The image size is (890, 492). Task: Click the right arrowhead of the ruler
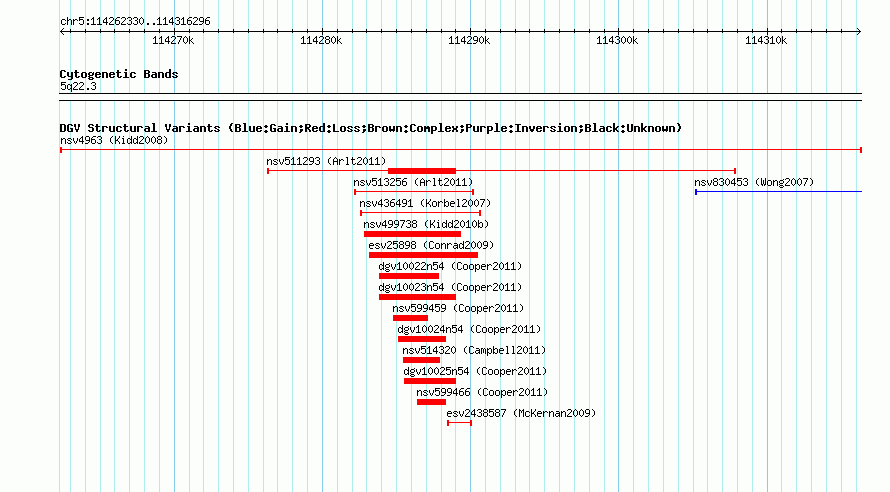tap(859, 32)
